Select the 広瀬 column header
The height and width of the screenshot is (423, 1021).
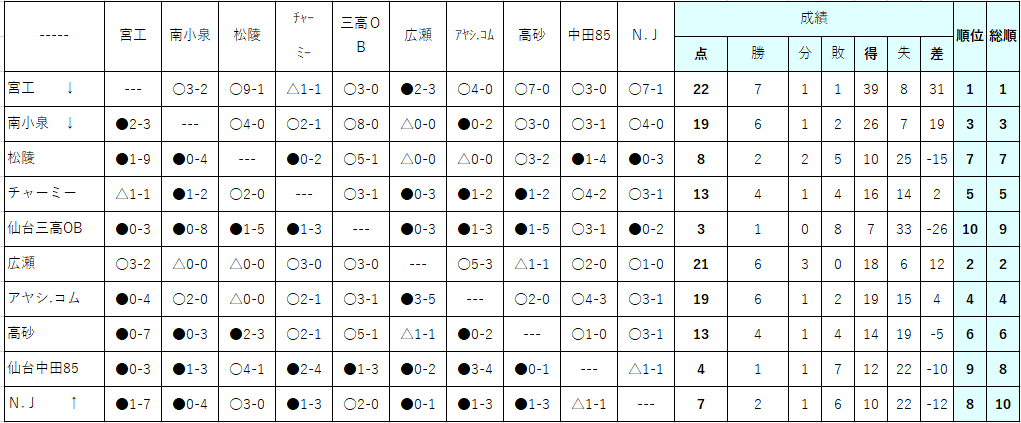(417, 36)
